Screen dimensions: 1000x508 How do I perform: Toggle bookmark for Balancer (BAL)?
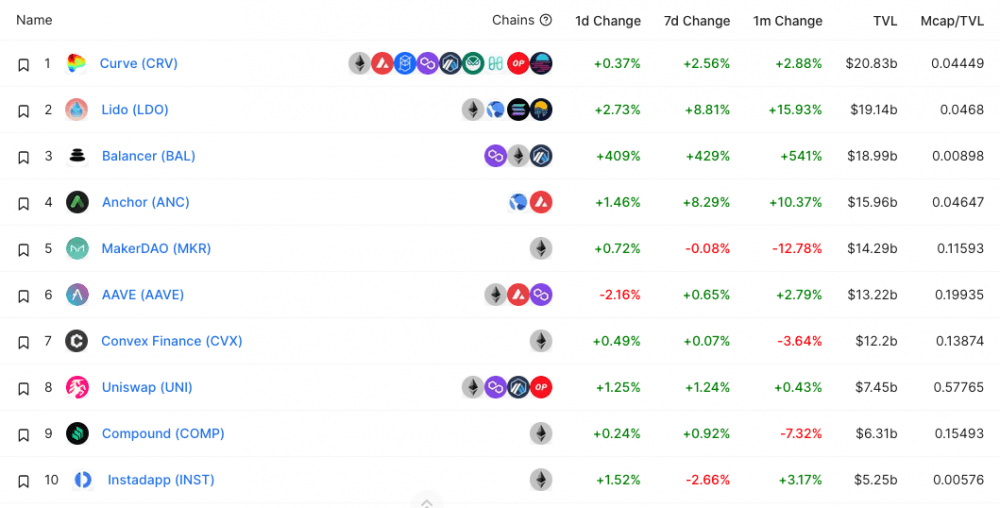tap(24, 157)
